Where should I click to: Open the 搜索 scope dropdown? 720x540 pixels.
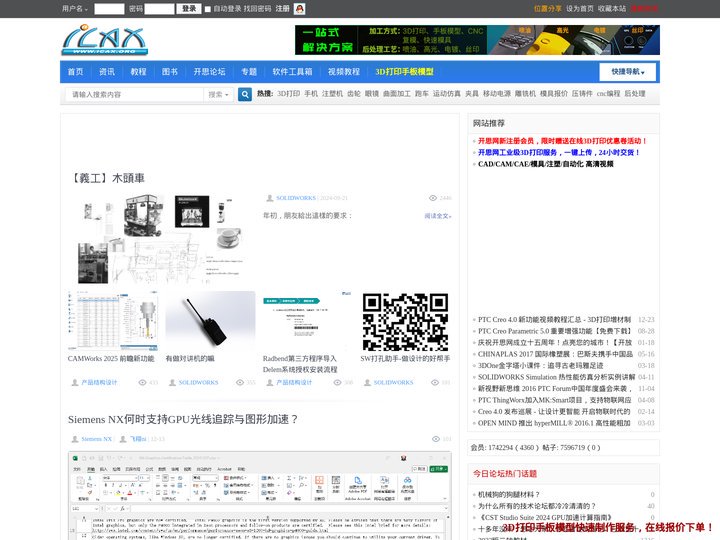(x=218, y=95)
